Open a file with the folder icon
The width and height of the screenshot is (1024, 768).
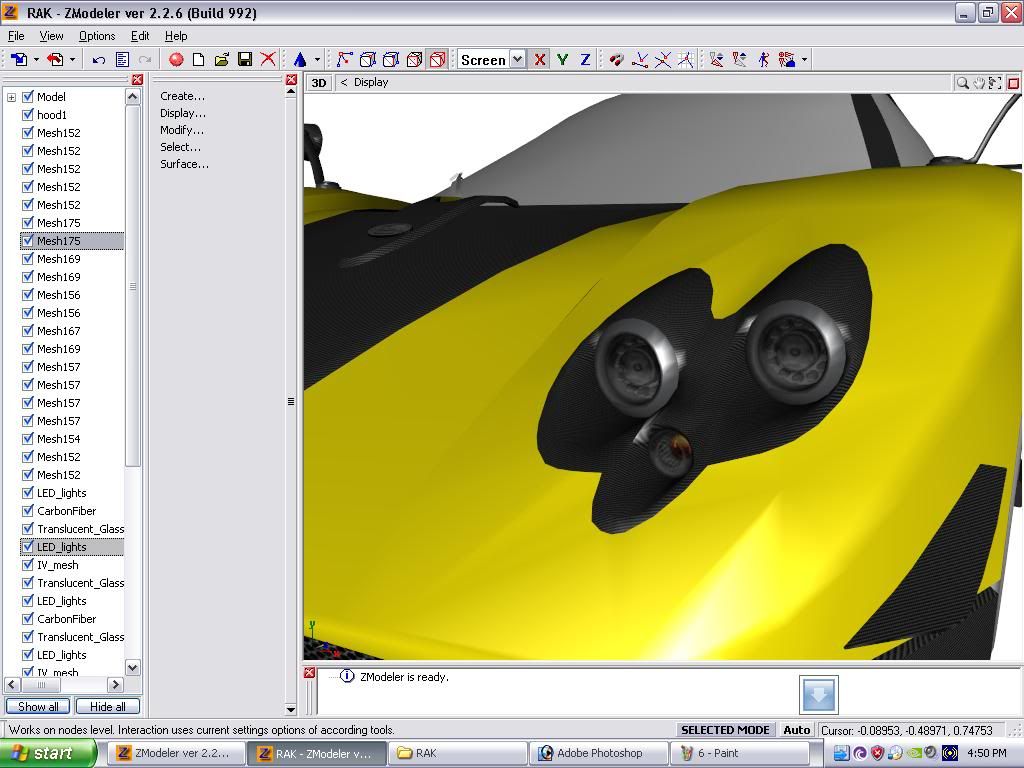pos(222,60)
